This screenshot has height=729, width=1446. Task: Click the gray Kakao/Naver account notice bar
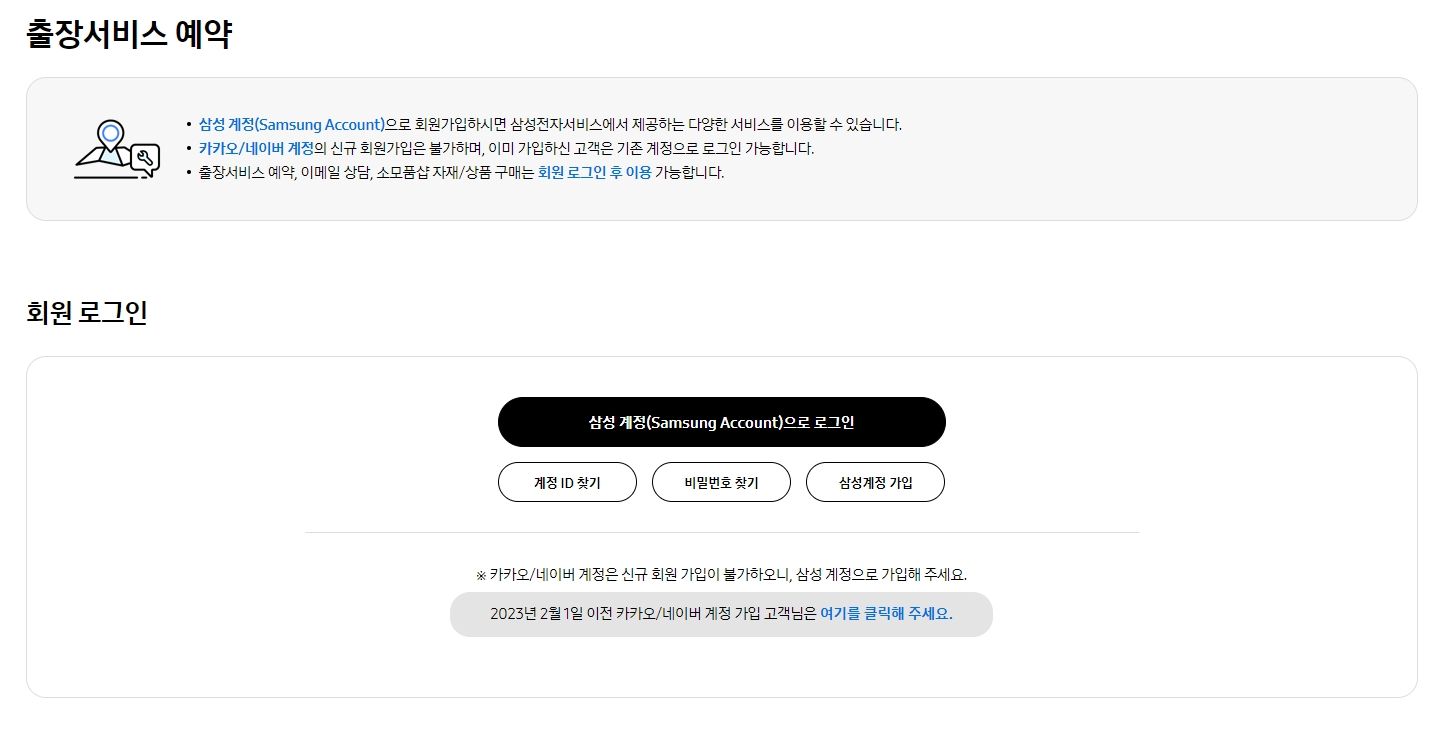click(721, 614)
